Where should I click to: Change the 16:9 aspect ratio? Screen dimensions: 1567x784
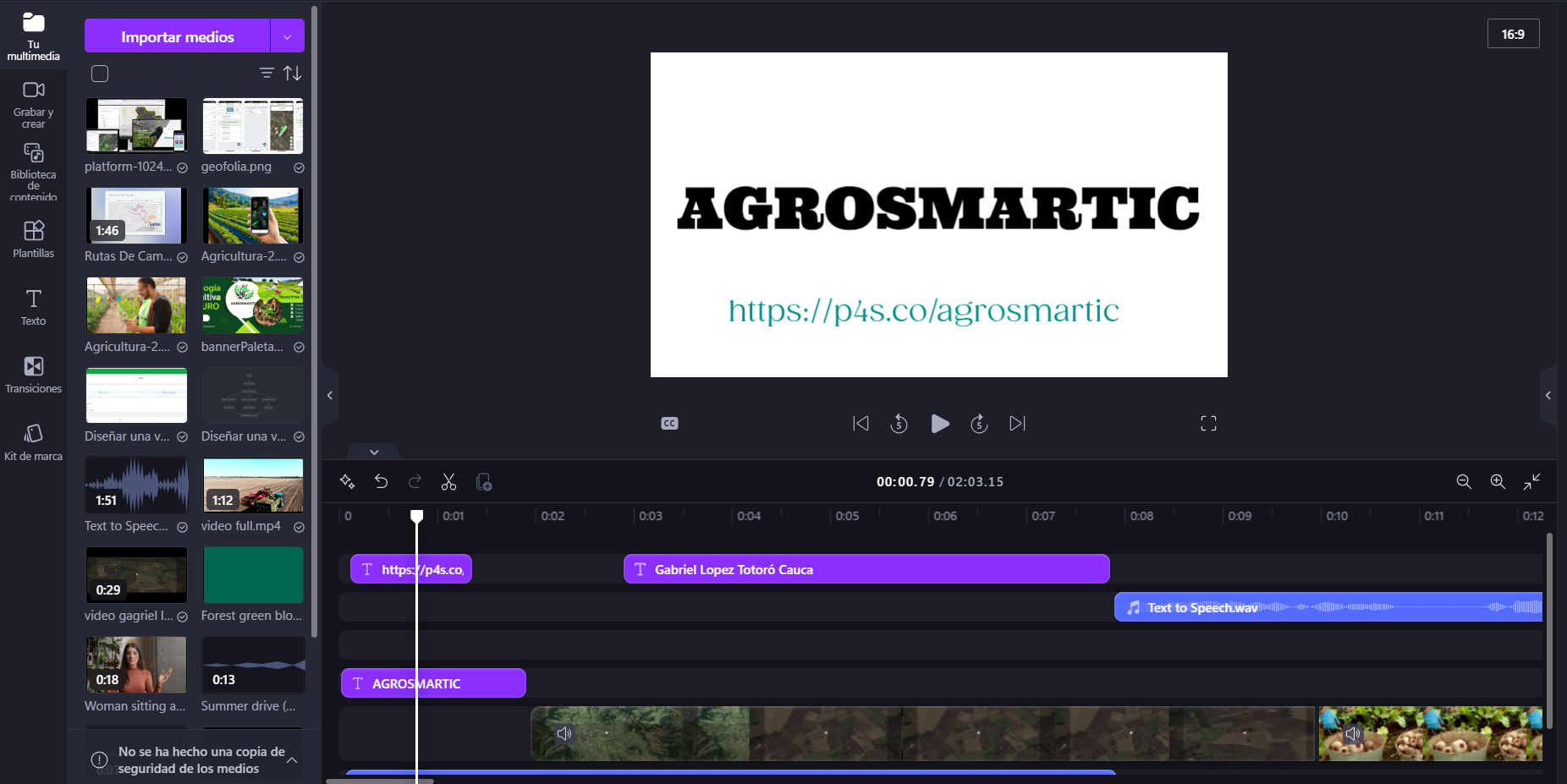pos(1513,35)
